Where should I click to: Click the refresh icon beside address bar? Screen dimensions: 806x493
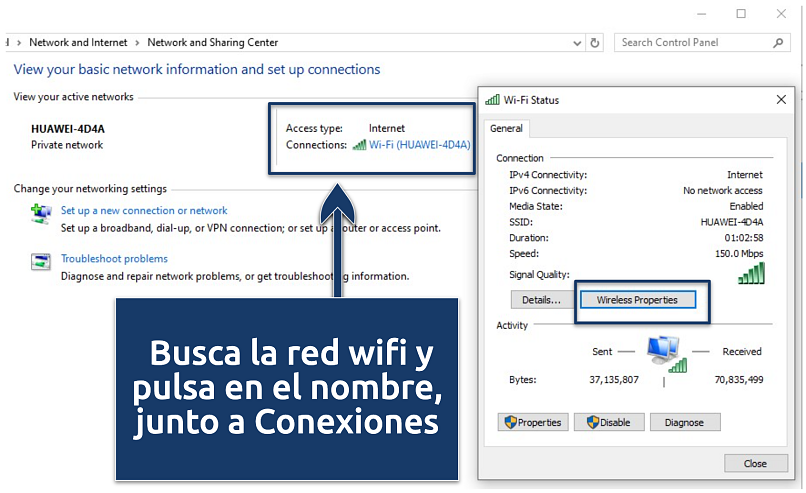595,43
